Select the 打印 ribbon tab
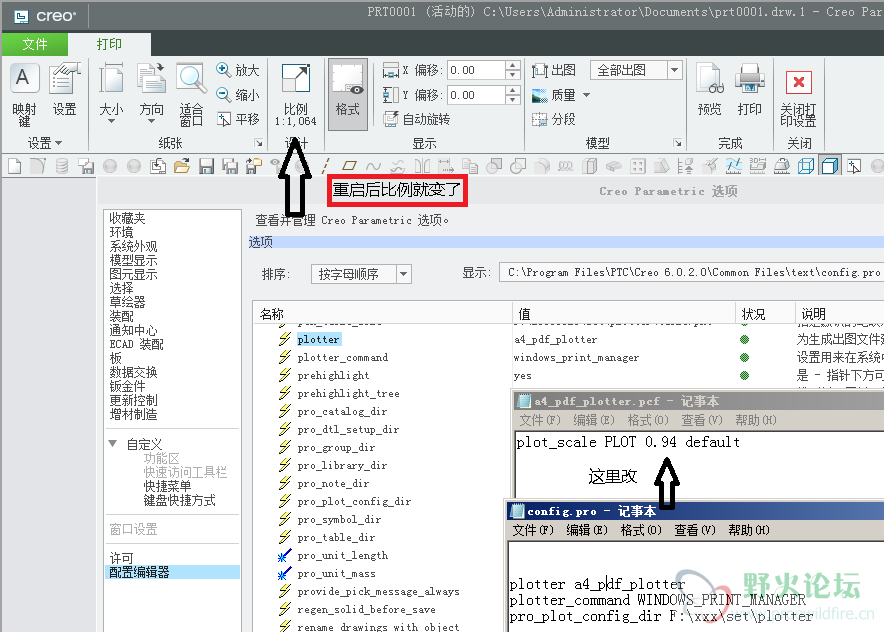The image size is (884, 632). (109, 44)
